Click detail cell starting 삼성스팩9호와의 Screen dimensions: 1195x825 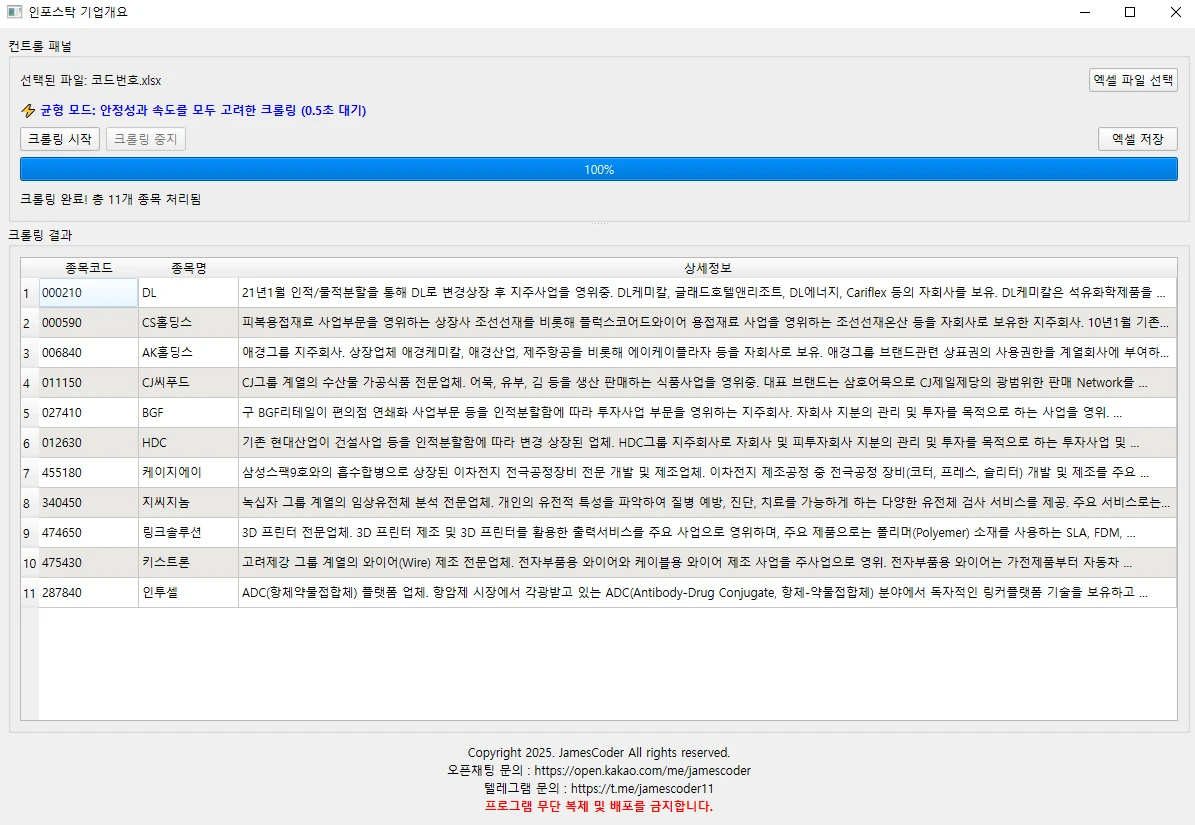tap(707, 472)
